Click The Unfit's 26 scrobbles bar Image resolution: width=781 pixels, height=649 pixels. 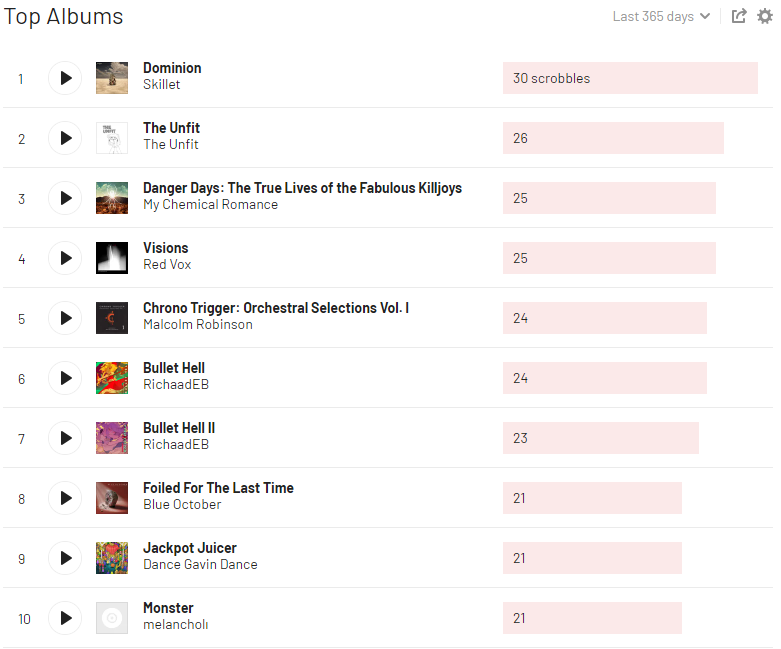point(613,138)
